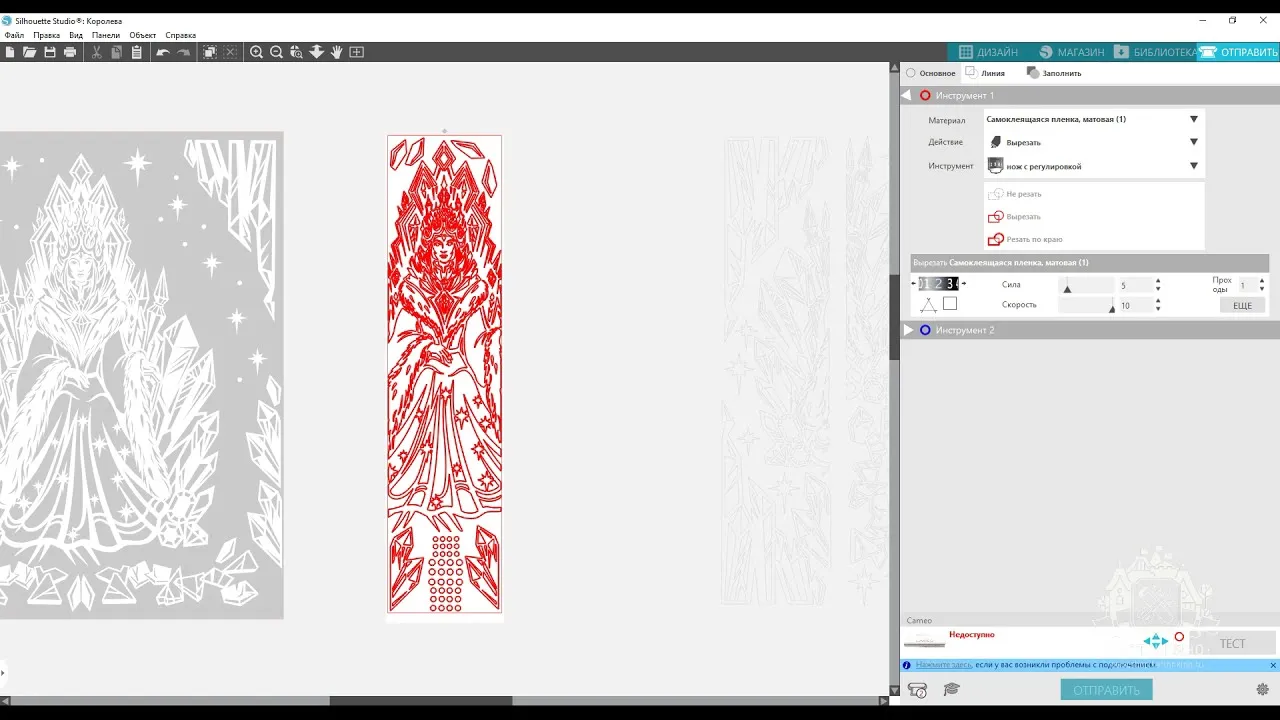Click the Скорость value field
1280x720 pixels.
click(1135, 305)
